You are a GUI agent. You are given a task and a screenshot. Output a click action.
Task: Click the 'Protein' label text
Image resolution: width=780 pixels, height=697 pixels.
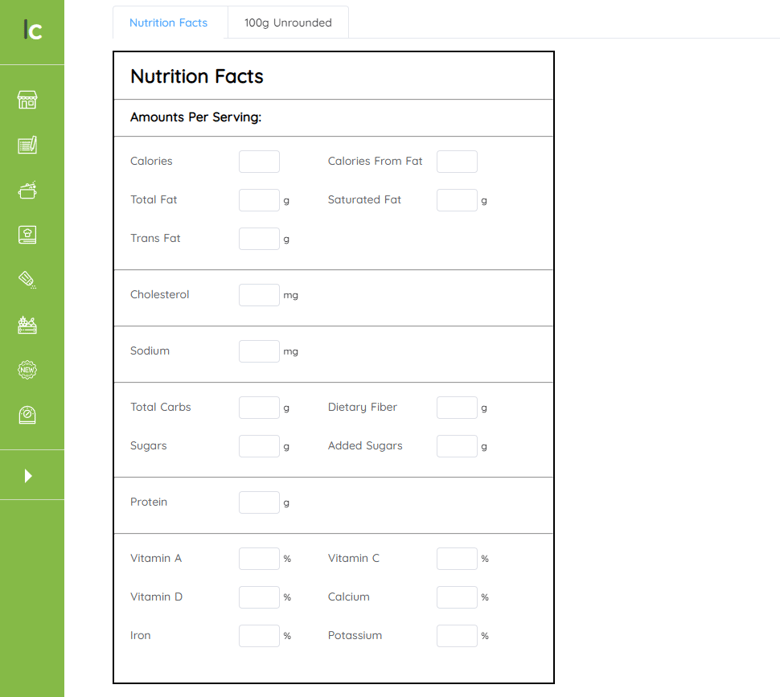click(x=149, y=502)
